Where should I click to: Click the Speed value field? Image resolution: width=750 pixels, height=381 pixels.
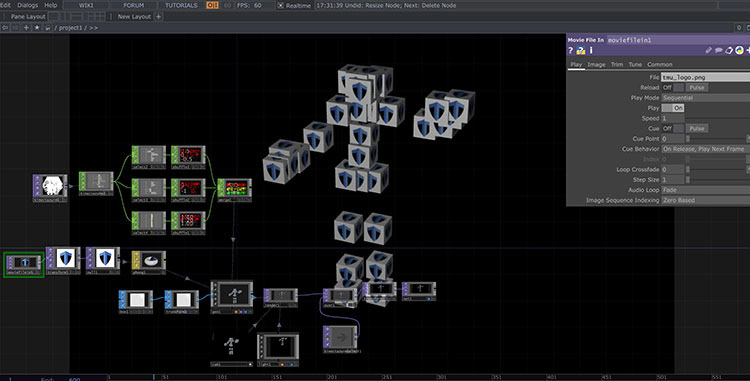pyautogui.click(x=673, y=118)
